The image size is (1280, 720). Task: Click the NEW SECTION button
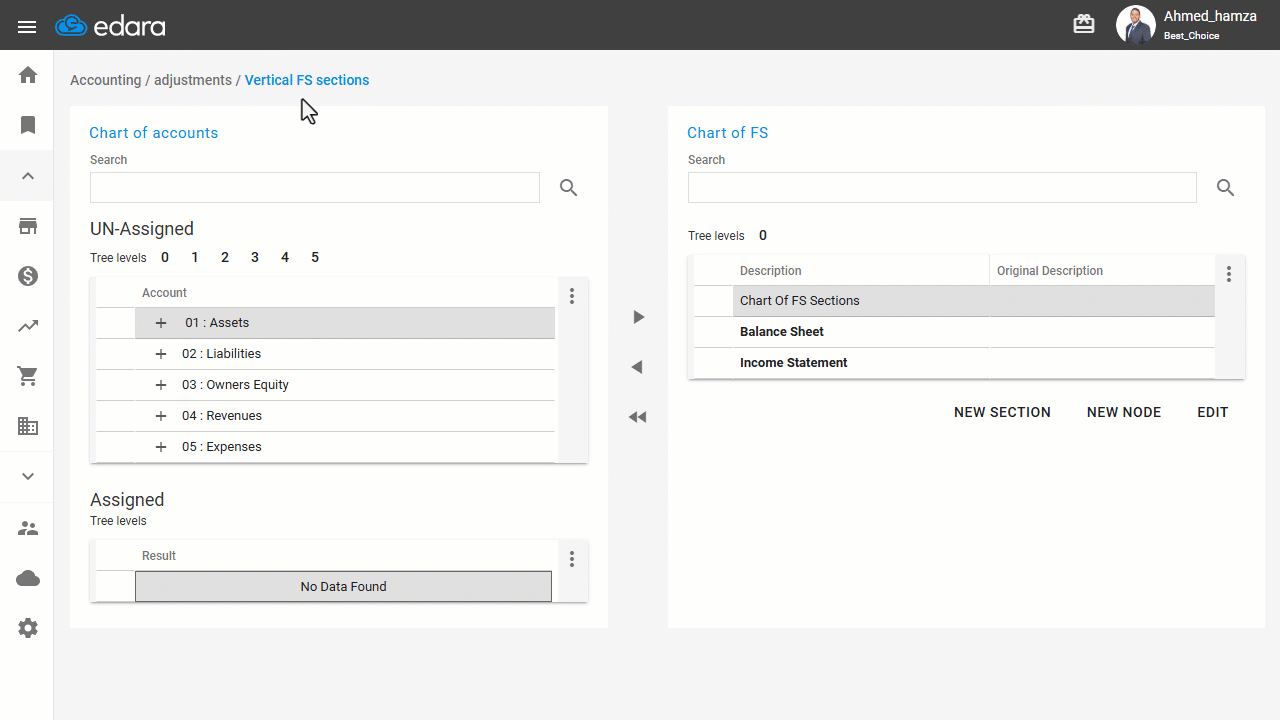coord(1002,412)
